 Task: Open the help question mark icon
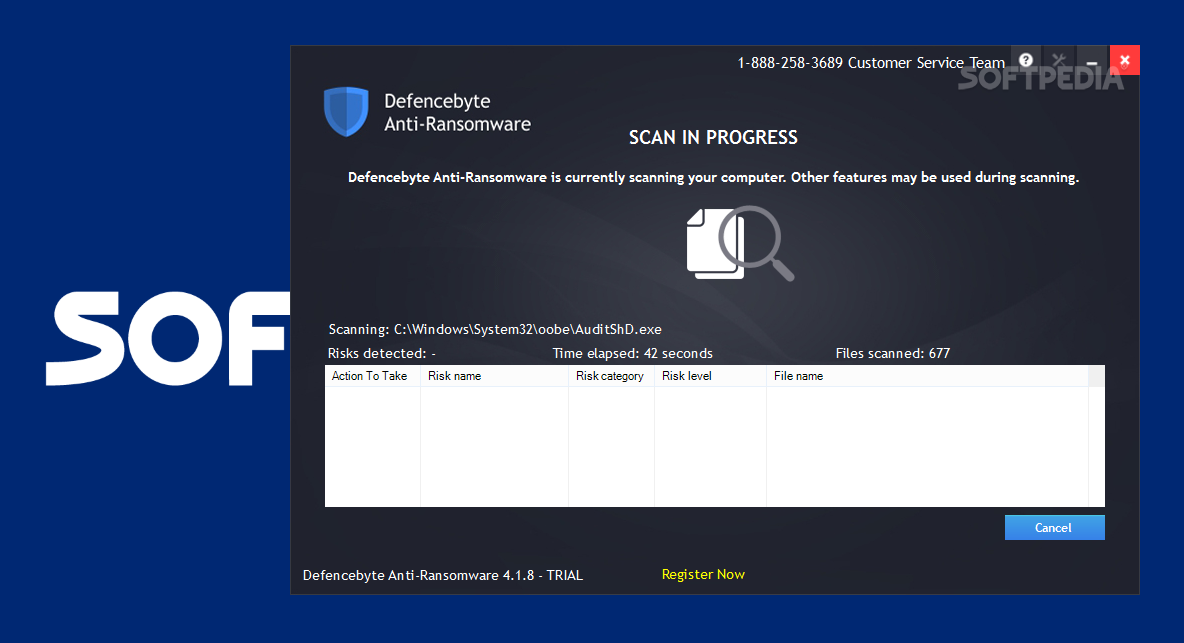[x=1025, y=60]
